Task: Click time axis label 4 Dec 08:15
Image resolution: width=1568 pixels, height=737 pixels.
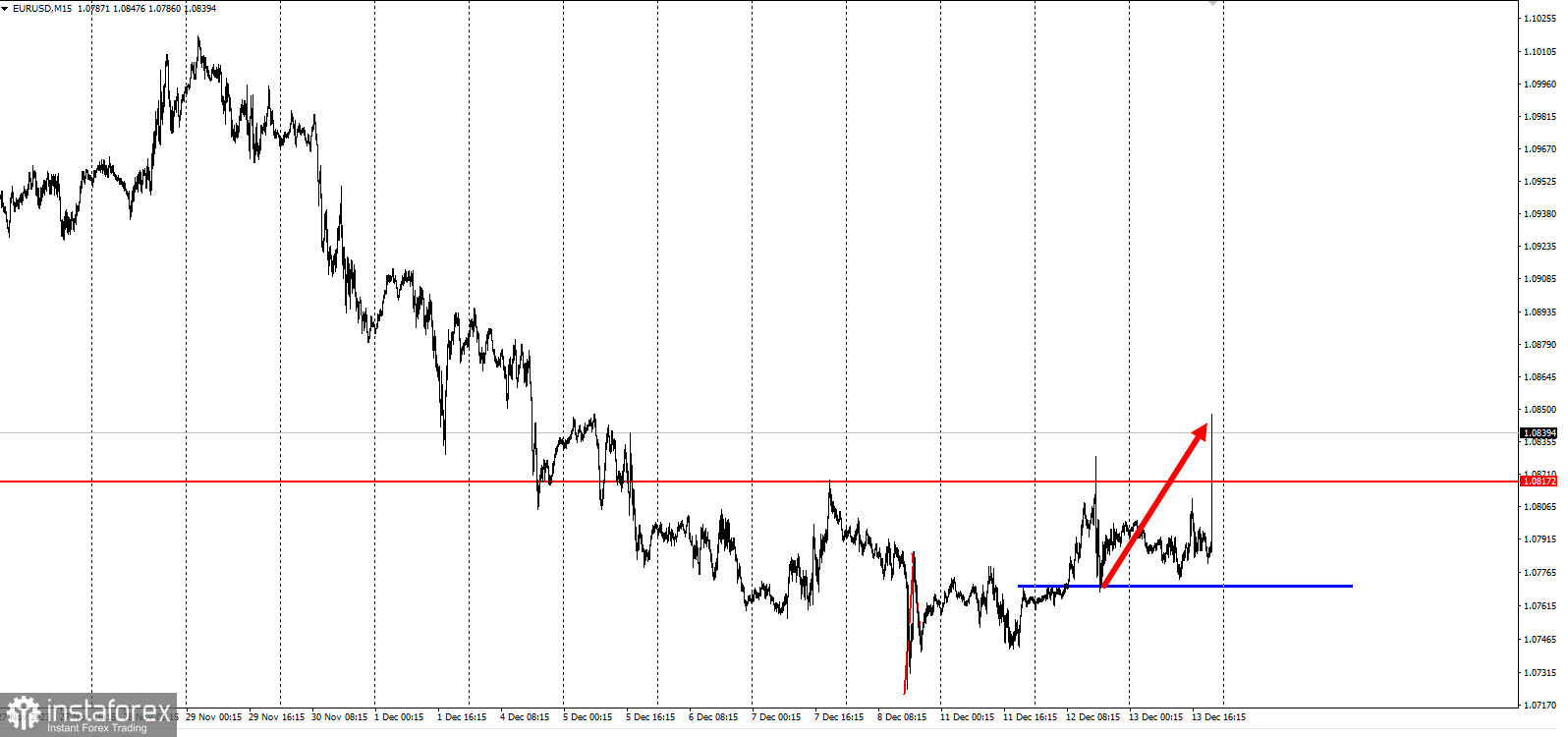Action: click(x=525, y=717)
